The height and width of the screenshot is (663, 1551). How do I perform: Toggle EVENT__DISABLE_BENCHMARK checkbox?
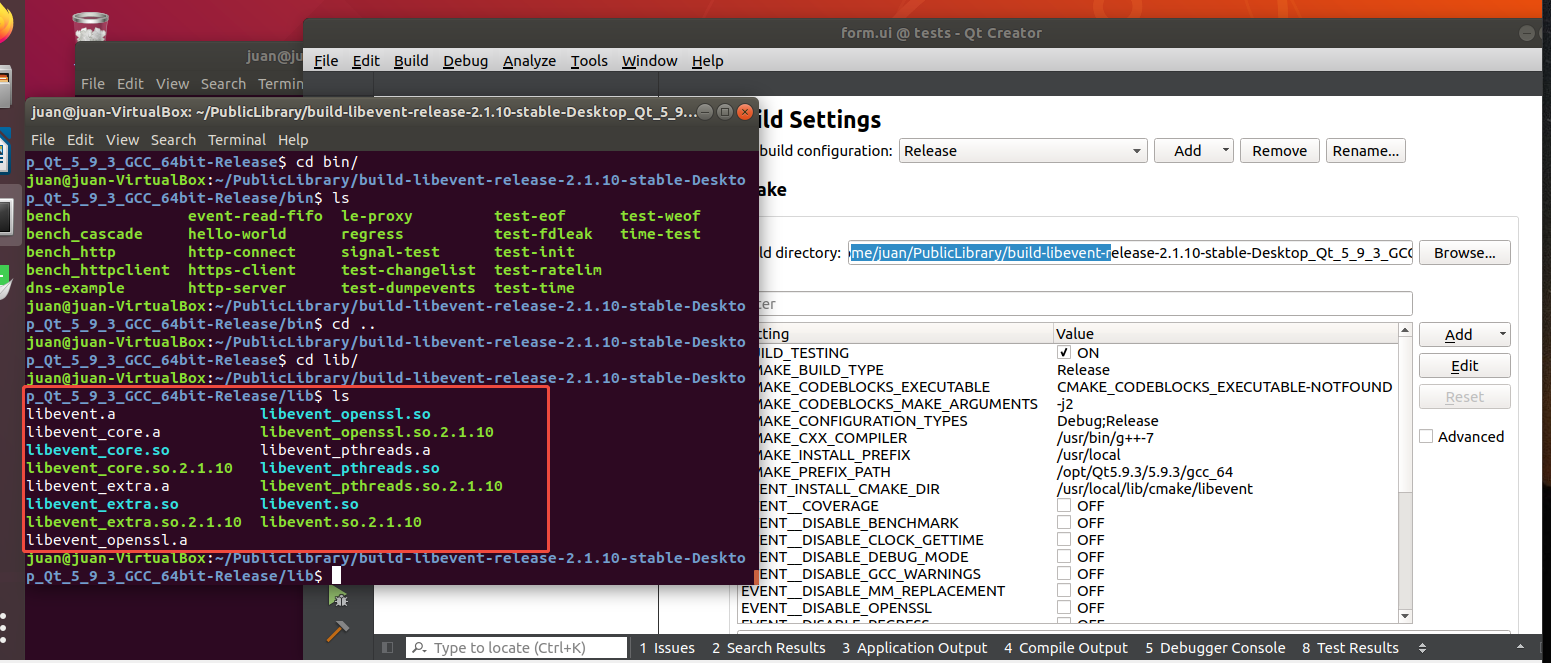[1065, 523]
